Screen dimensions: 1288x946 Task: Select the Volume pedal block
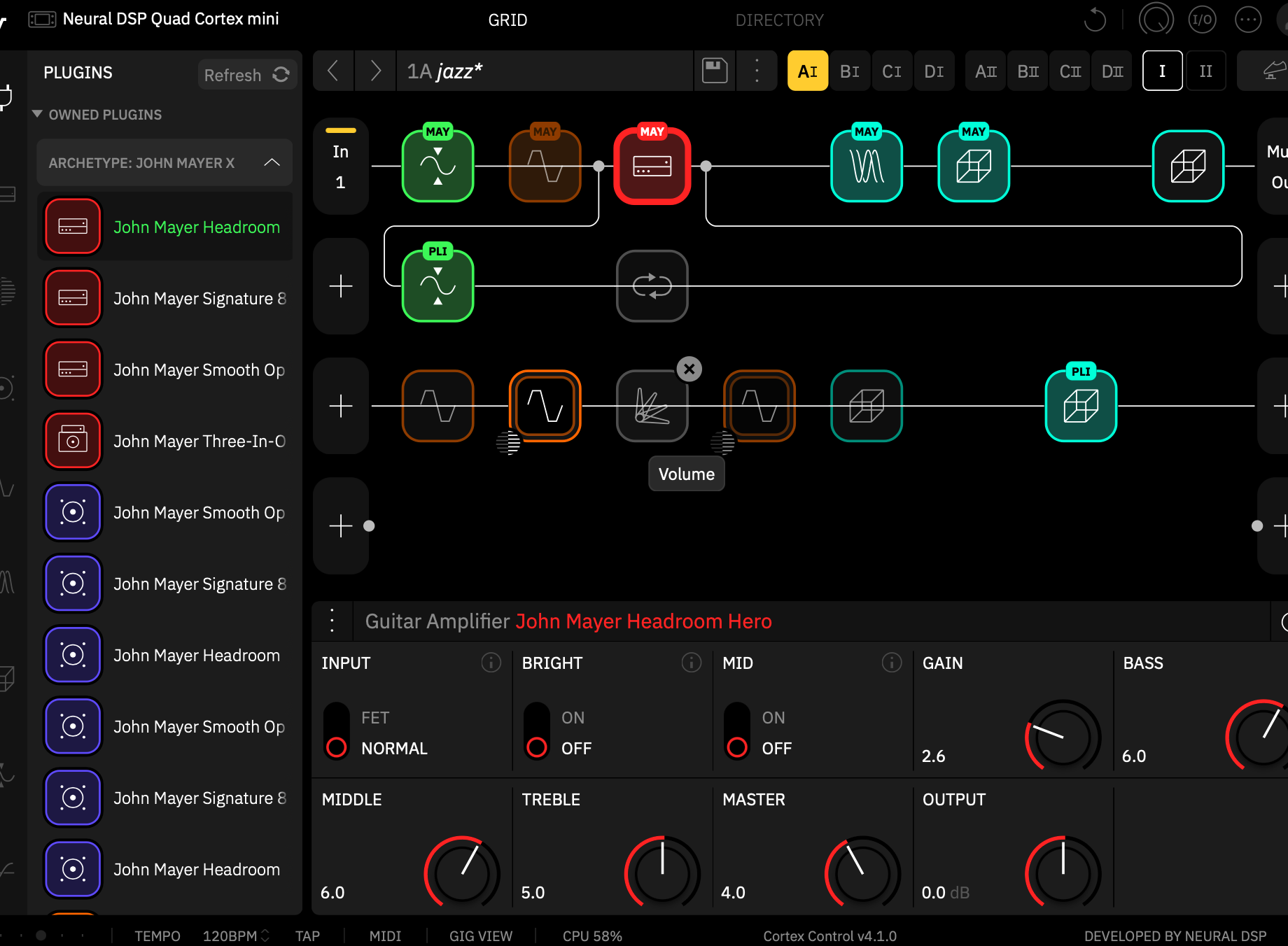coord(652,406)
